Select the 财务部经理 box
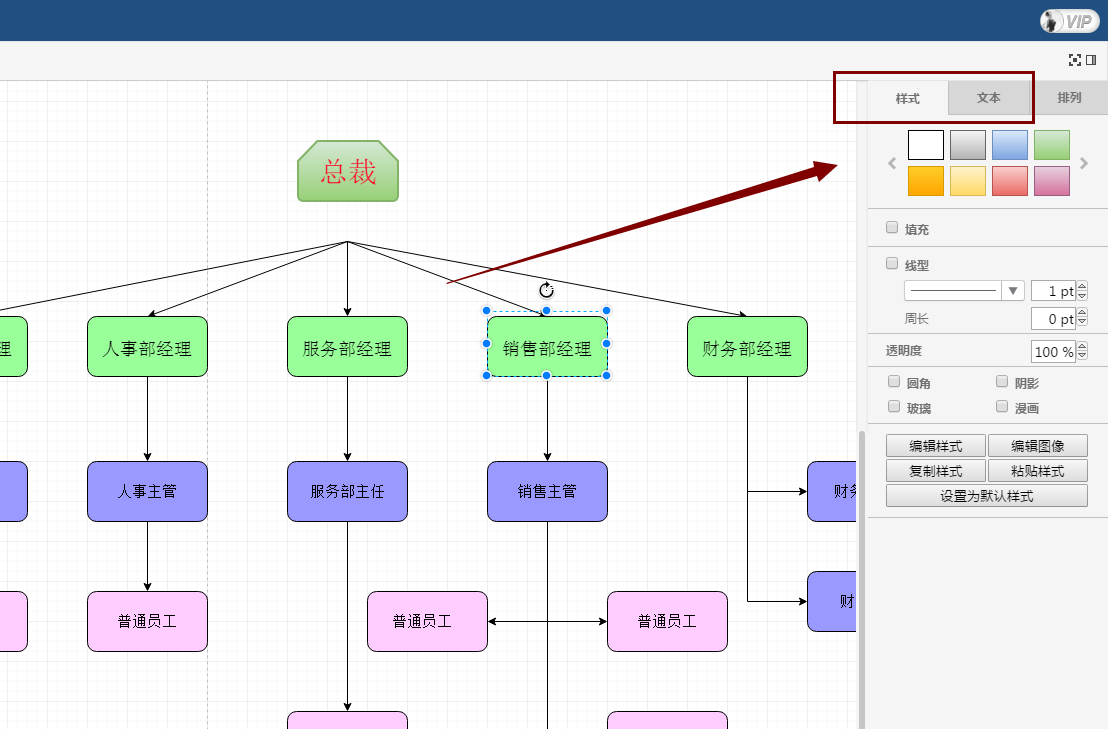This screenshot has height=729, width=1108. [x=747, y=347]
